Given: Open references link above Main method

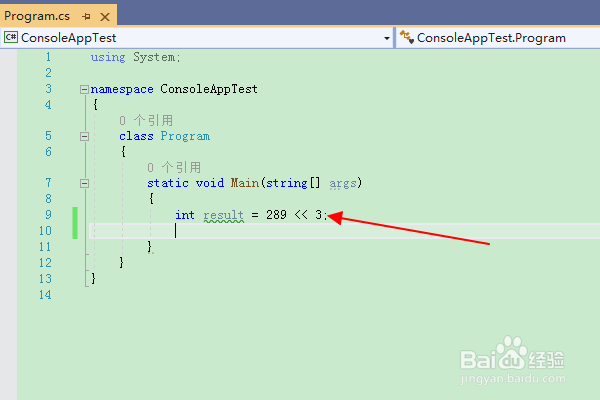Looking at the screenshot, I should pos(174,167).
